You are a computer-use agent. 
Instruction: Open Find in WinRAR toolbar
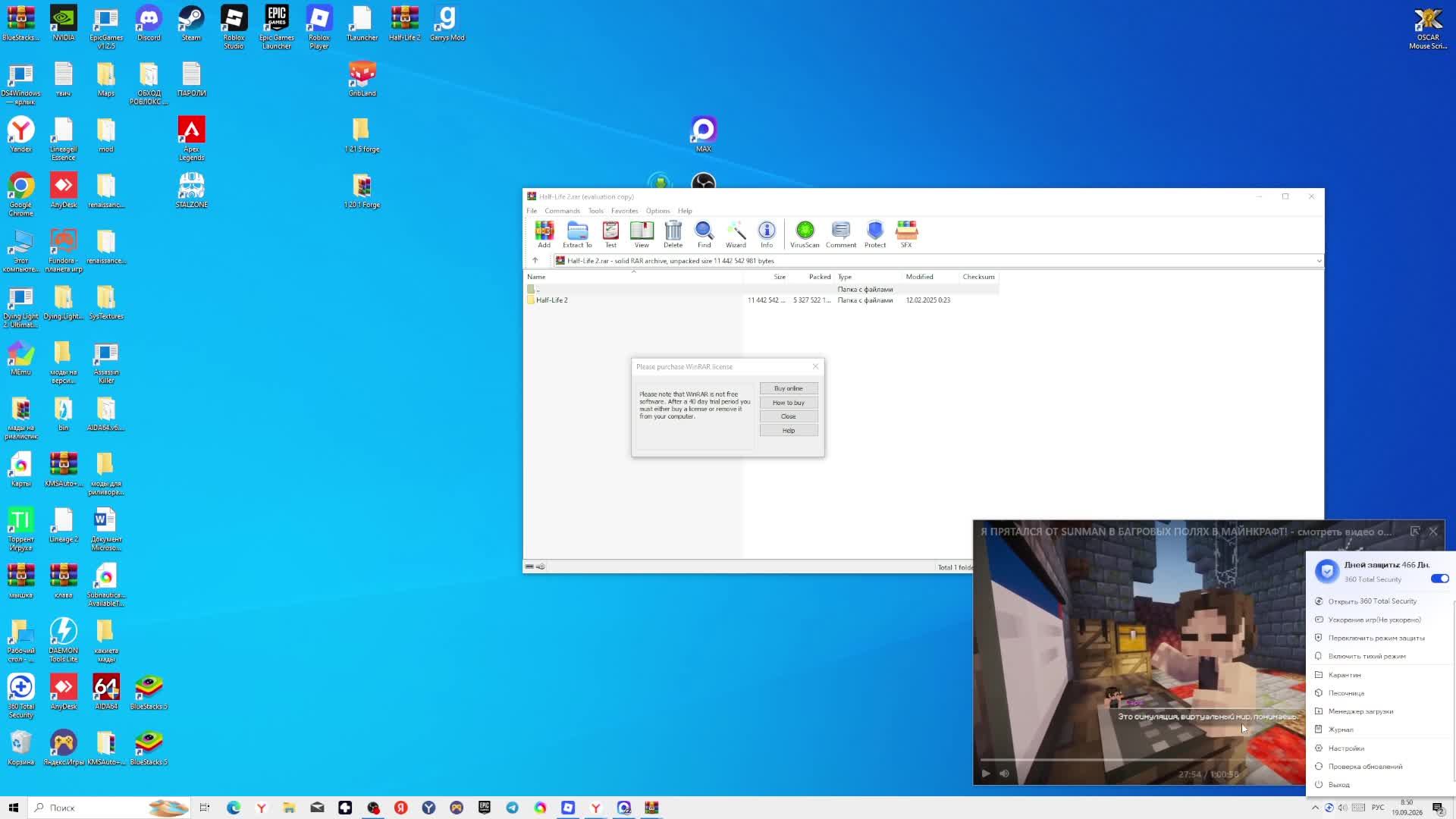(704, 234)
